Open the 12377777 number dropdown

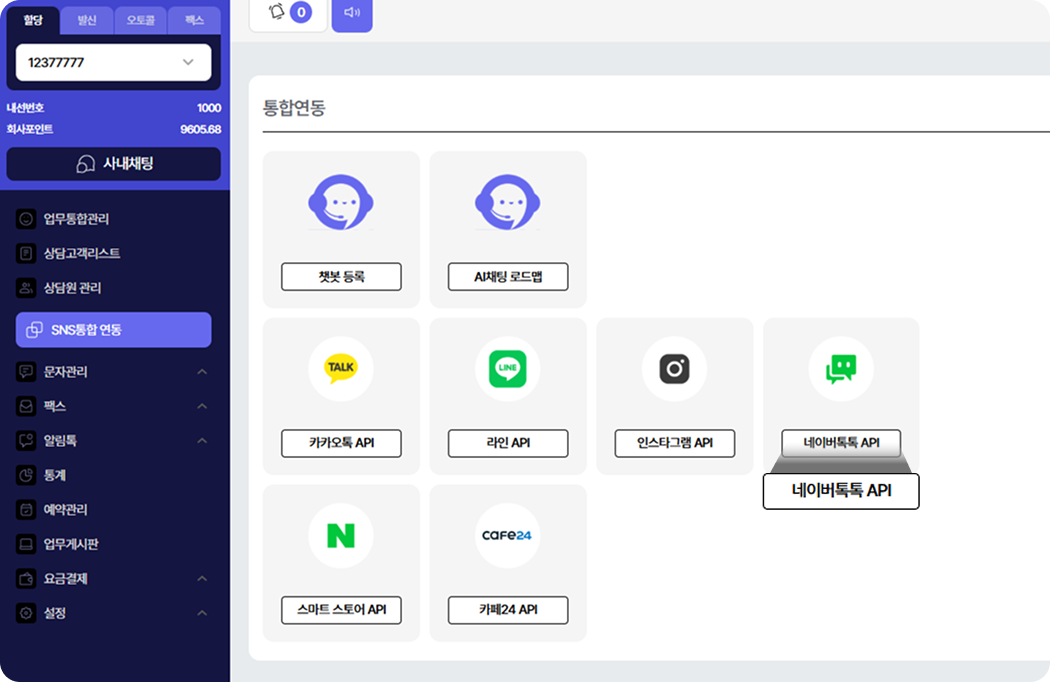pos(114,62)
